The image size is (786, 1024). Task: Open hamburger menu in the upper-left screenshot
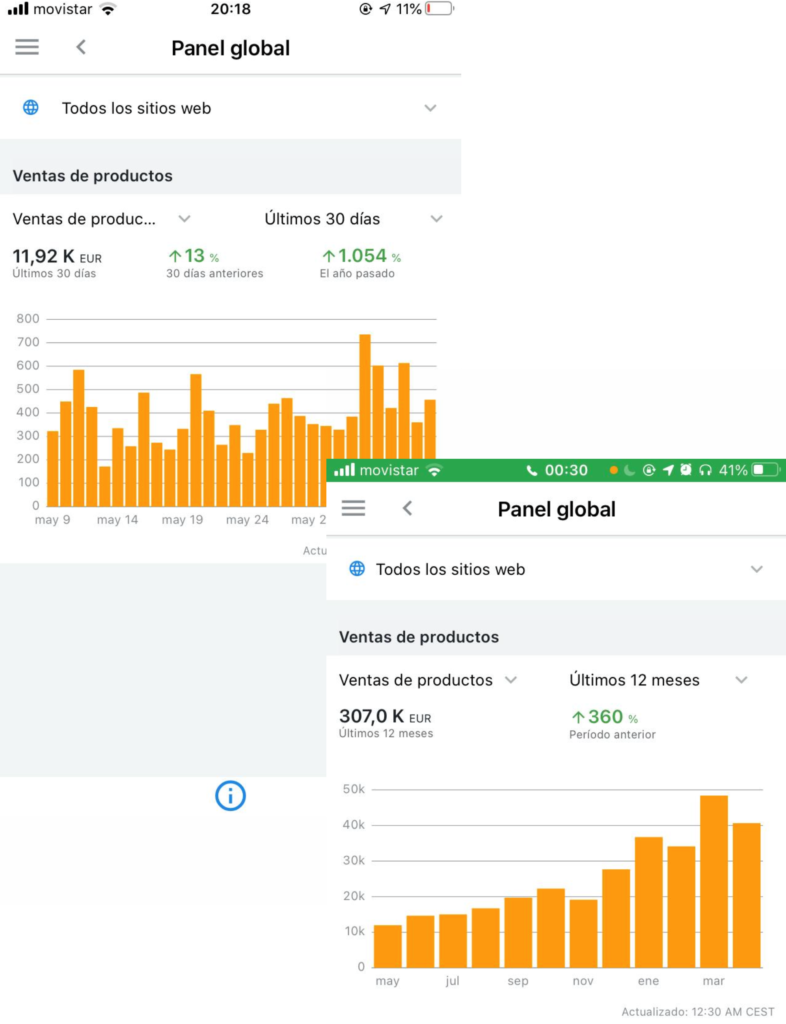click(x=27, y=47)
